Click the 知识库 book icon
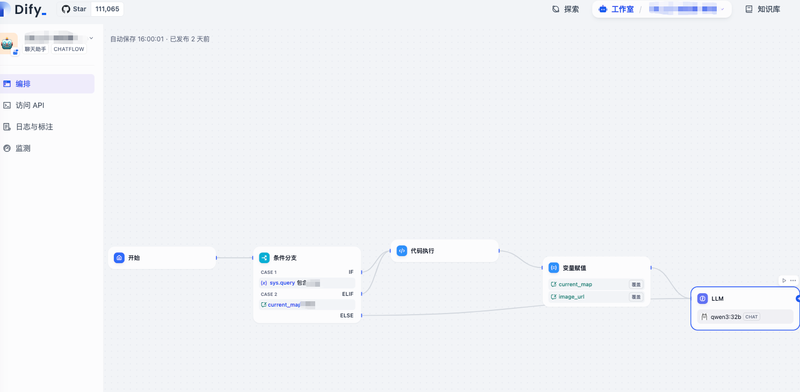The image size is (800, 392). pos(749,9)
